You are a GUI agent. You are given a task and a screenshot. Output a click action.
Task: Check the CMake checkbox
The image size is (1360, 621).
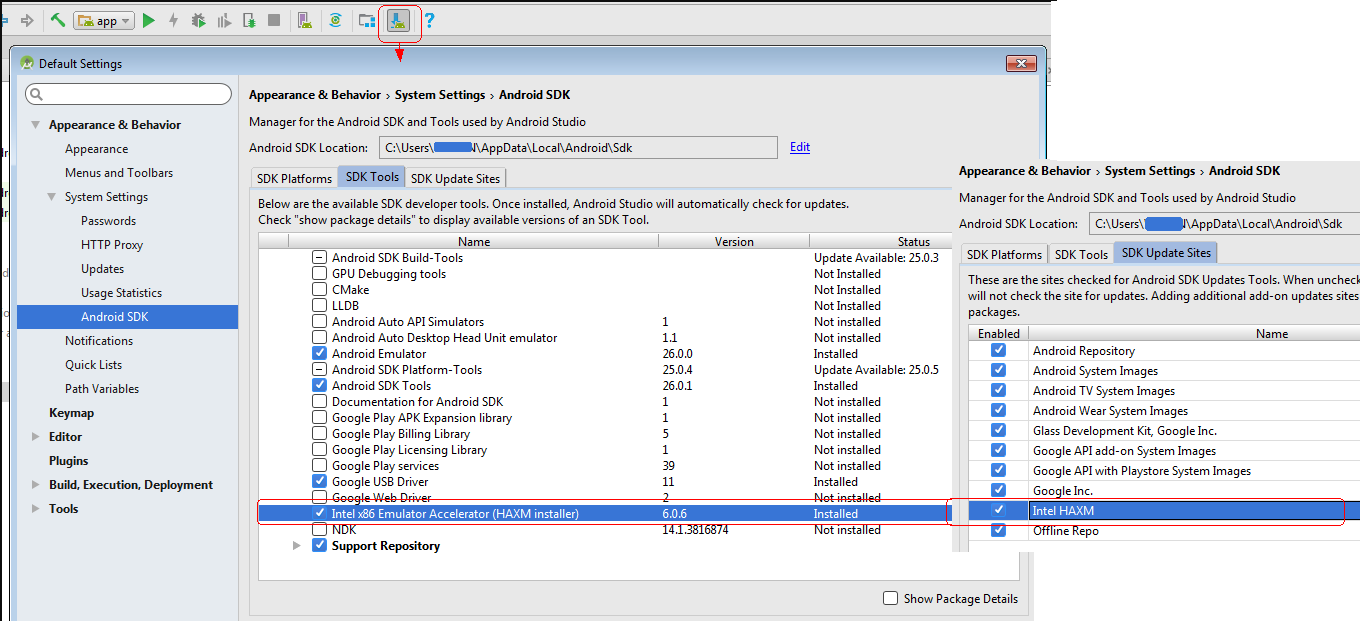coord(319,290)
